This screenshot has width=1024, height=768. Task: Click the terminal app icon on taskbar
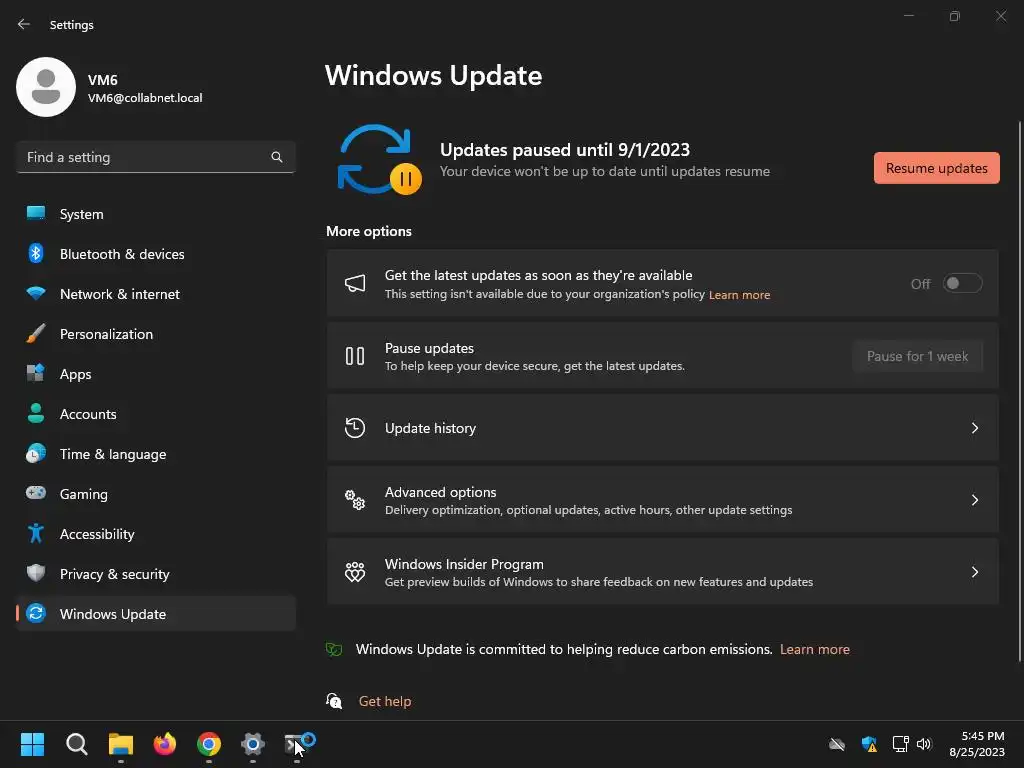pyautogui.click(x=297, y=744)
